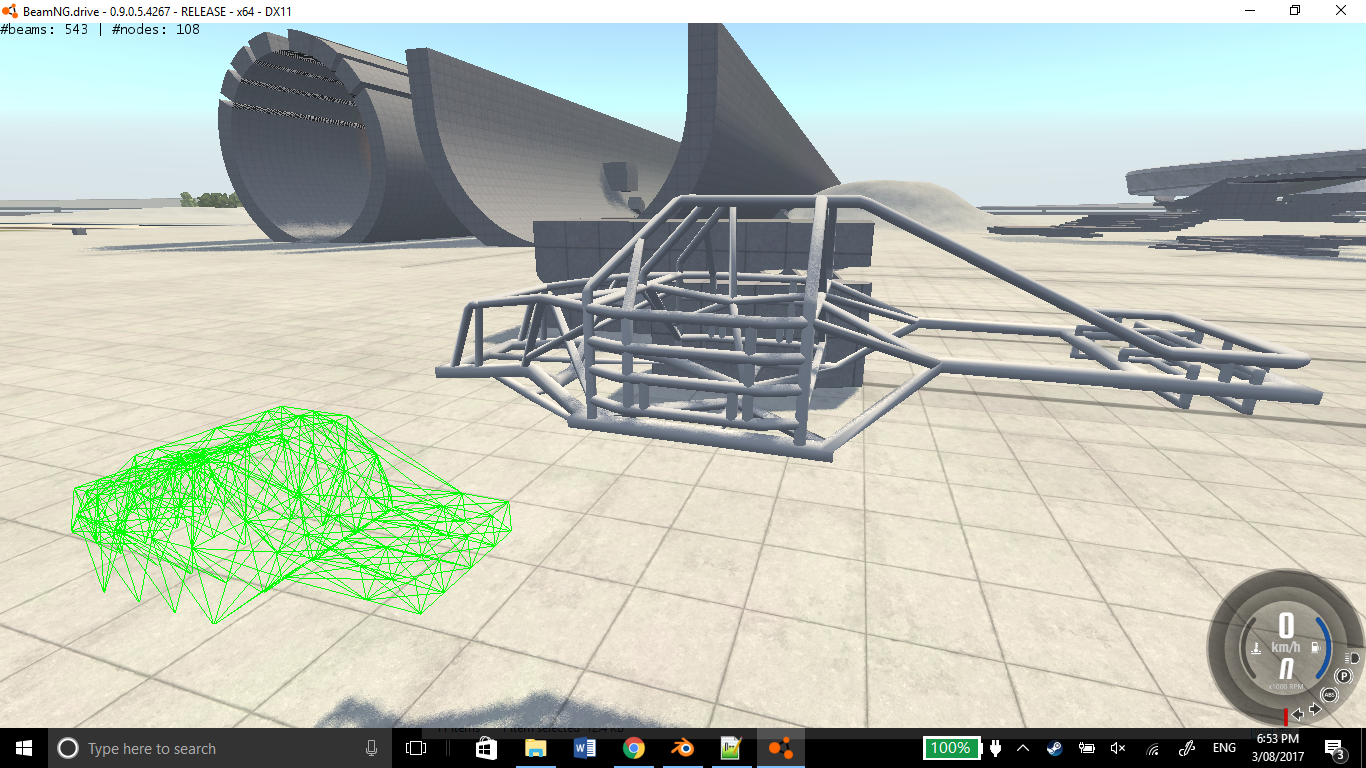Open Steam from the system tray

tap(1054, 748)
